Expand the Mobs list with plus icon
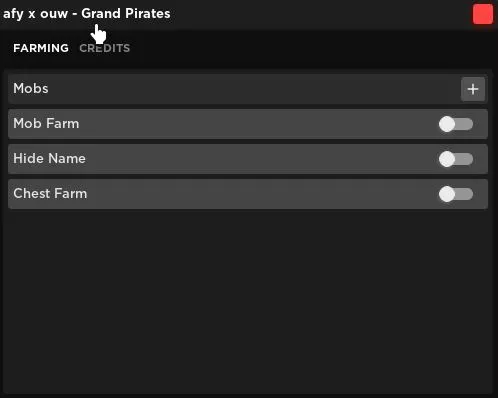498x398 pixels. pyautogui.click(x=473, y=89)
